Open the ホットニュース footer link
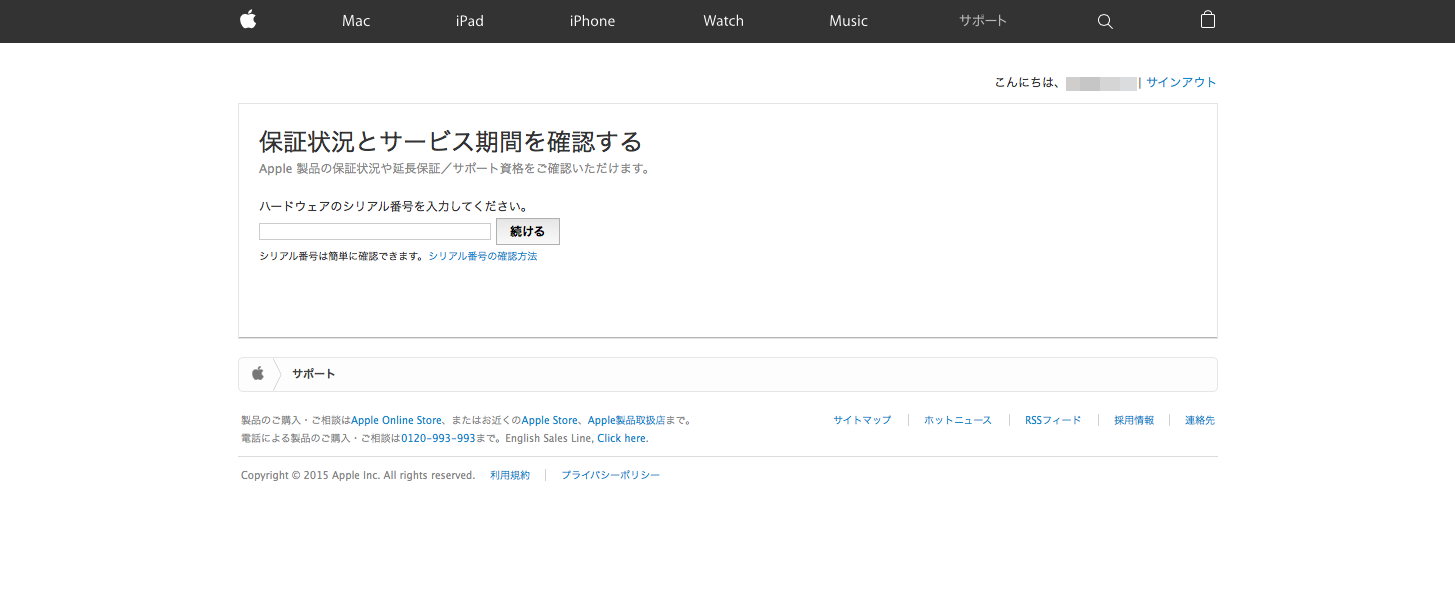The width and height of the screenshot is (1455, 591). pos(958,421)
